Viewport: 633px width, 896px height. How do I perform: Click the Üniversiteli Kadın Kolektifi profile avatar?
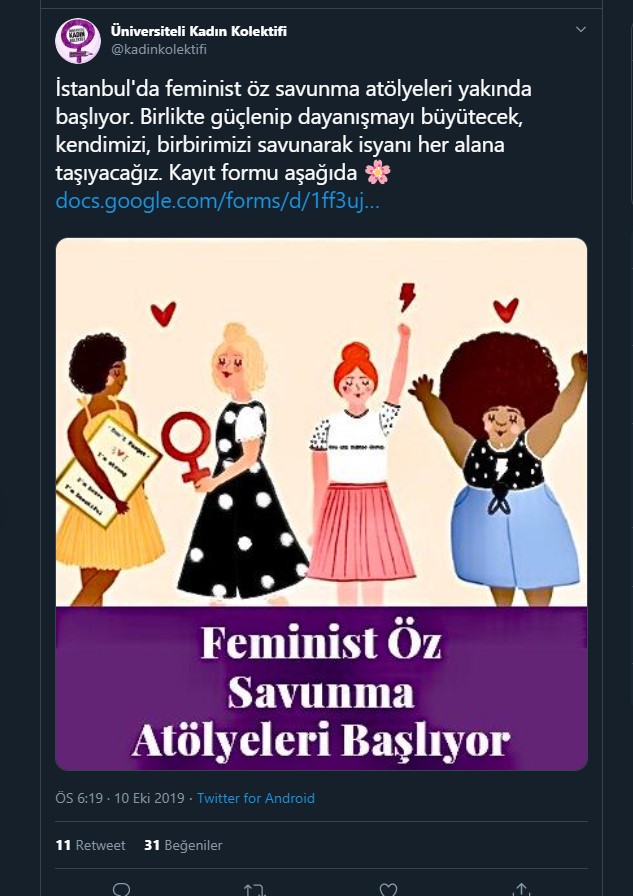[78, 41]
